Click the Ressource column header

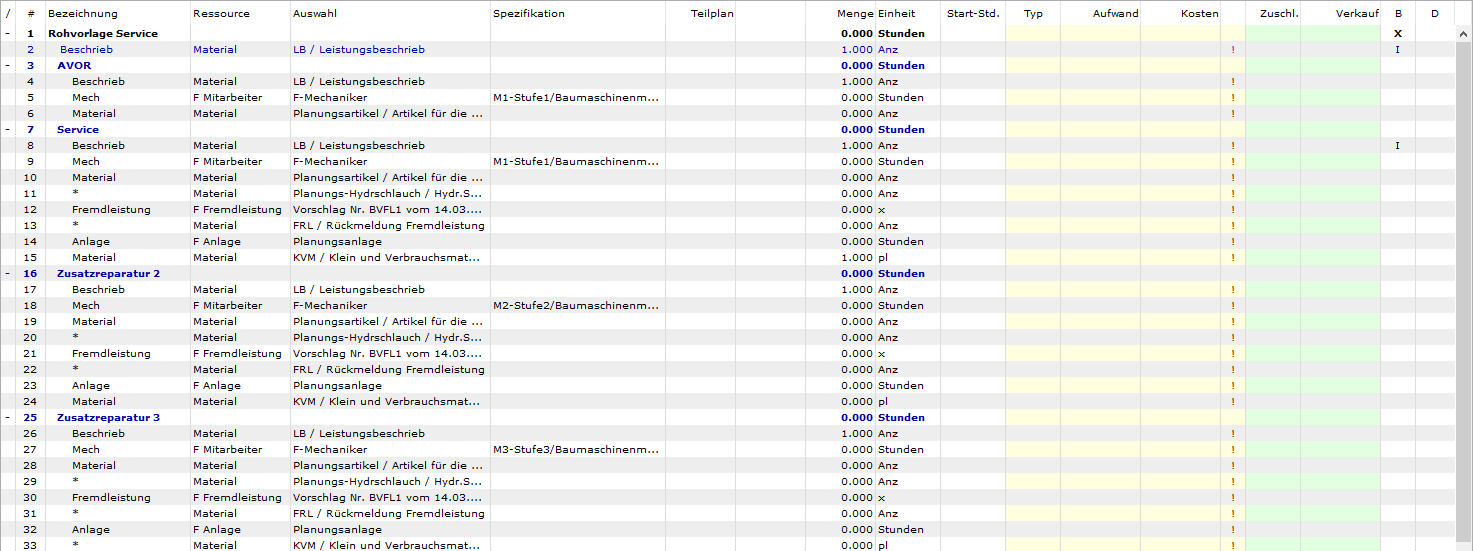pos(221,14)
